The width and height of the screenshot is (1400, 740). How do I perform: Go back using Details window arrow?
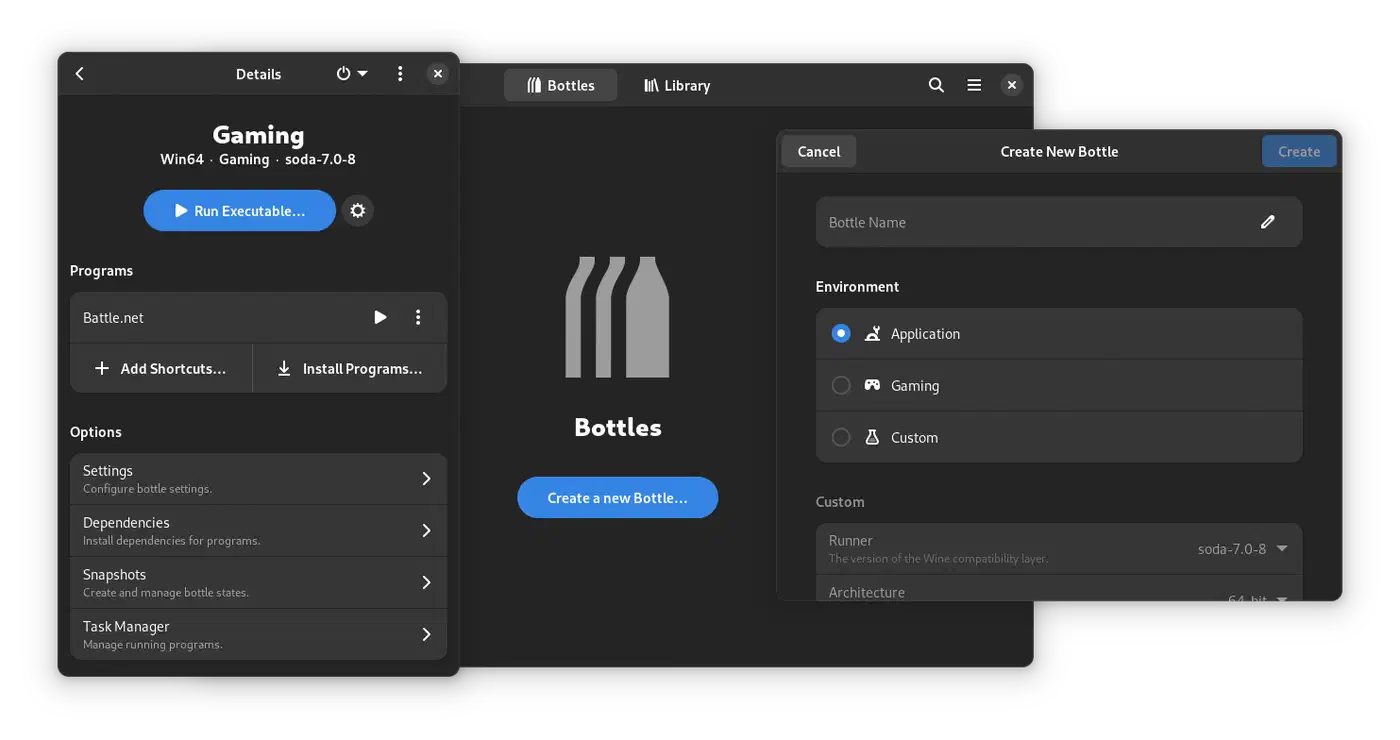click(x=80, y=74)
